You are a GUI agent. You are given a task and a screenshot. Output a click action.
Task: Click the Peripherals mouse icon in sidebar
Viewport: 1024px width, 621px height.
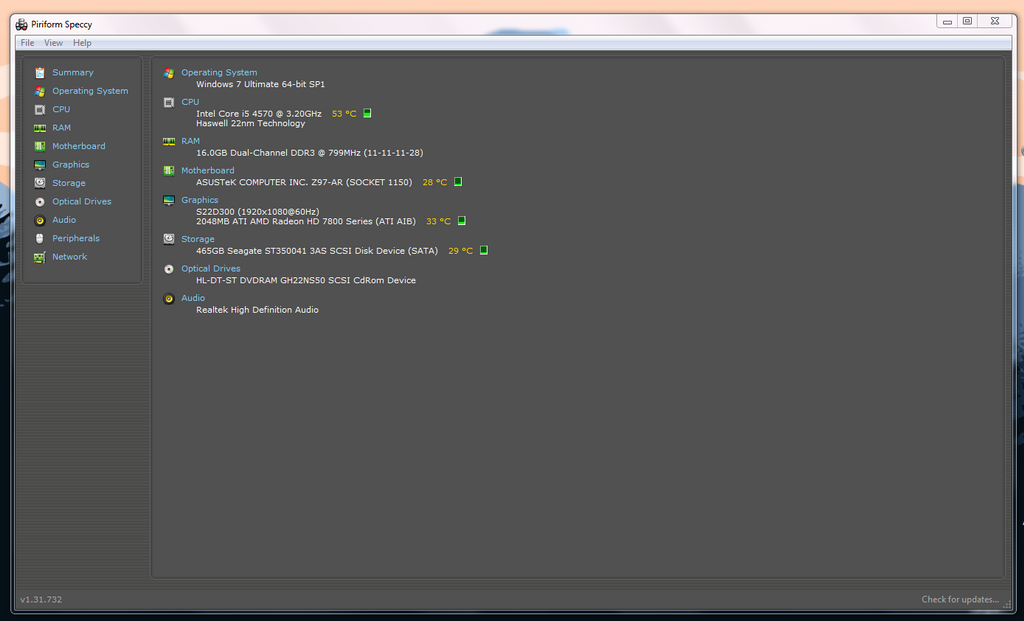[40, 238]
